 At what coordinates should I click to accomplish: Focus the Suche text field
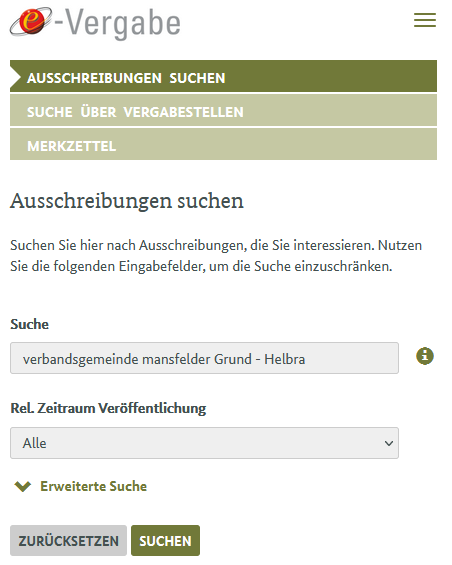[204, 358]
